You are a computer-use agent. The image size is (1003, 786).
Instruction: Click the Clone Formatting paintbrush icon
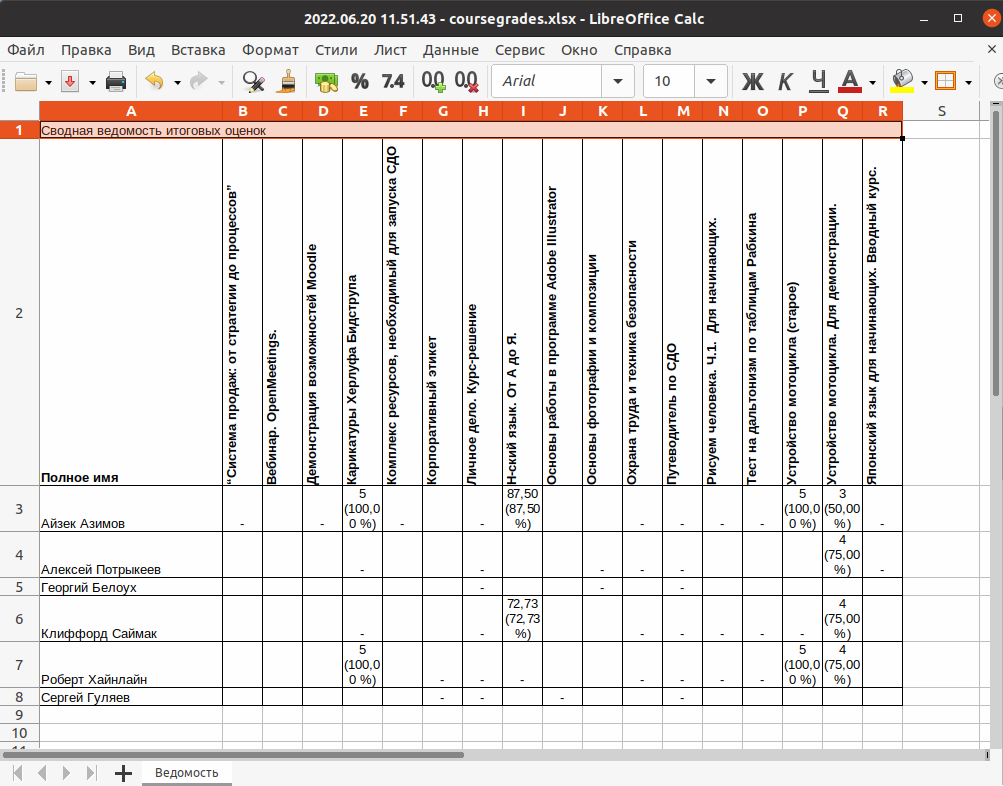point(286,81)
